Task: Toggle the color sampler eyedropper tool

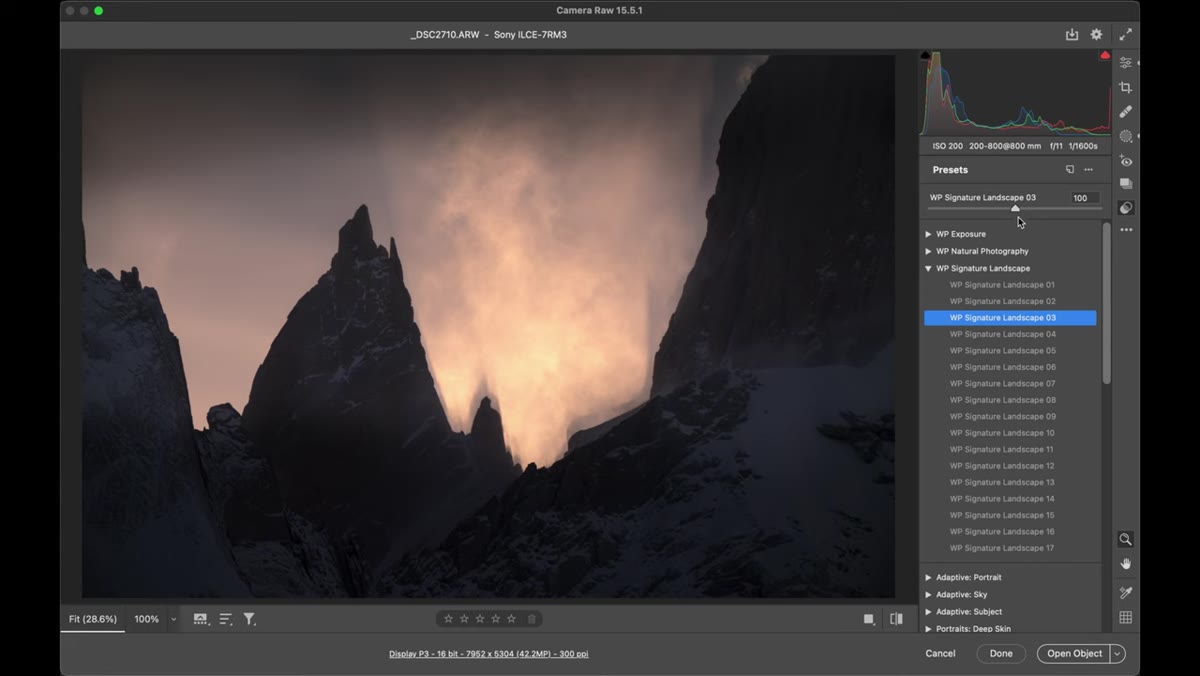Action: pos(1126,593)
